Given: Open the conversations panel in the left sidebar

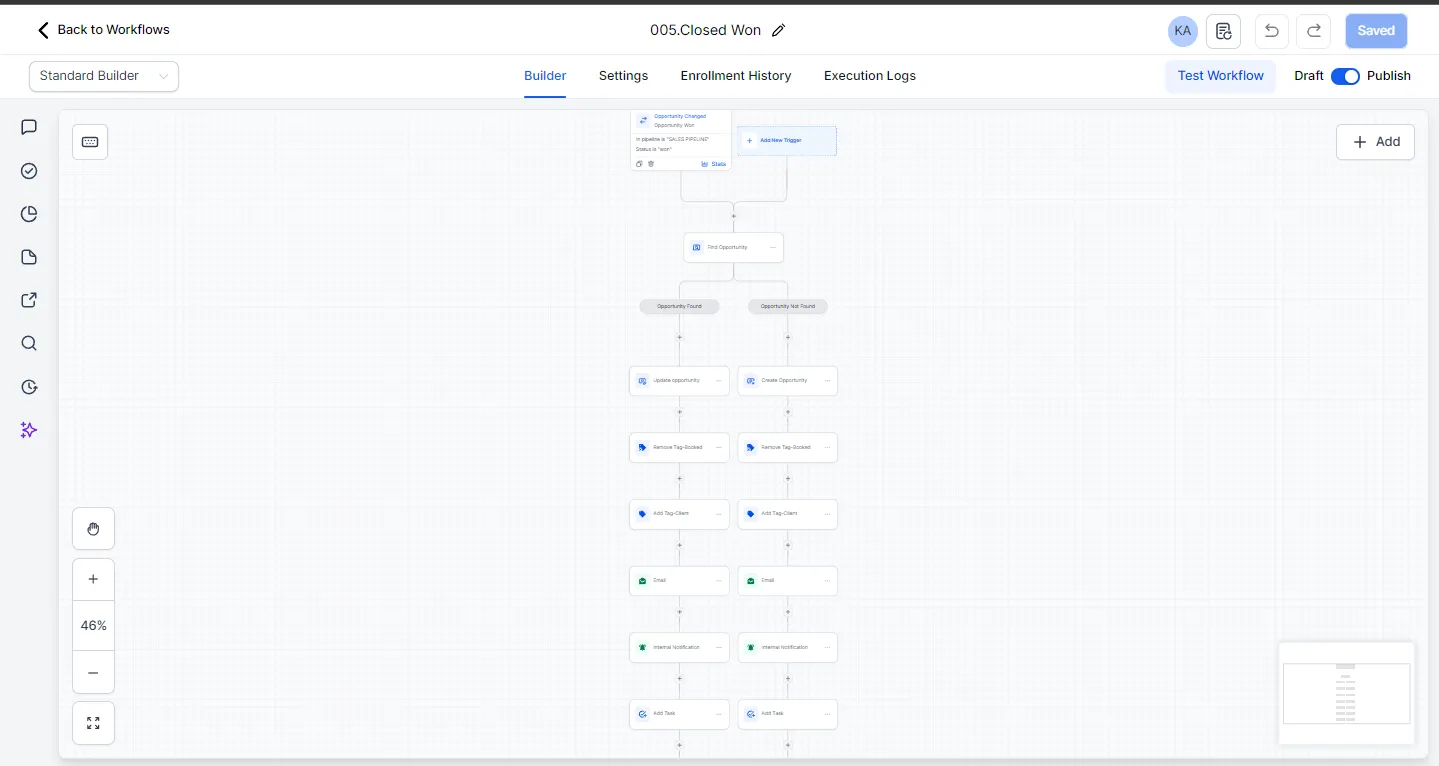Looking at the screenshot, I should (x=29, y=127).
